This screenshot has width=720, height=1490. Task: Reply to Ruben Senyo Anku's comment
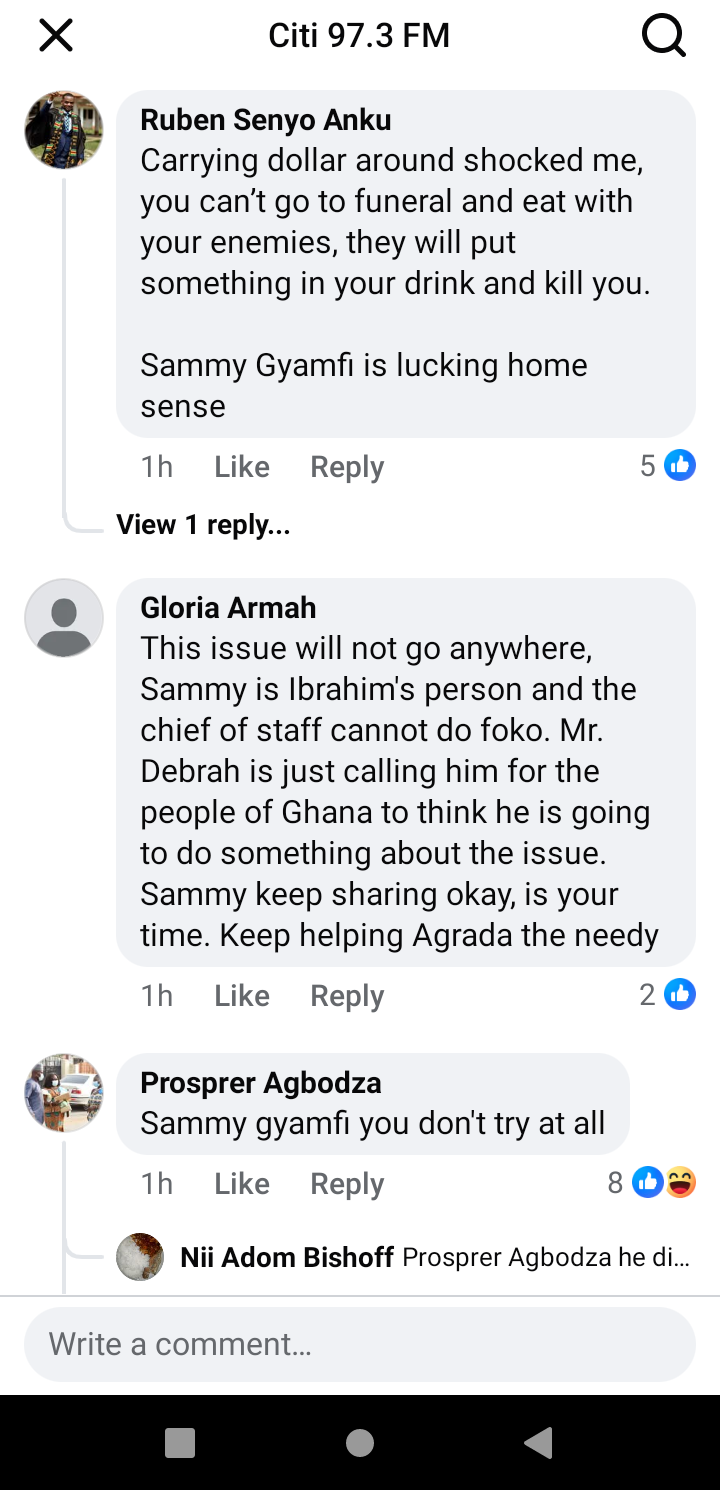[347, 467]
